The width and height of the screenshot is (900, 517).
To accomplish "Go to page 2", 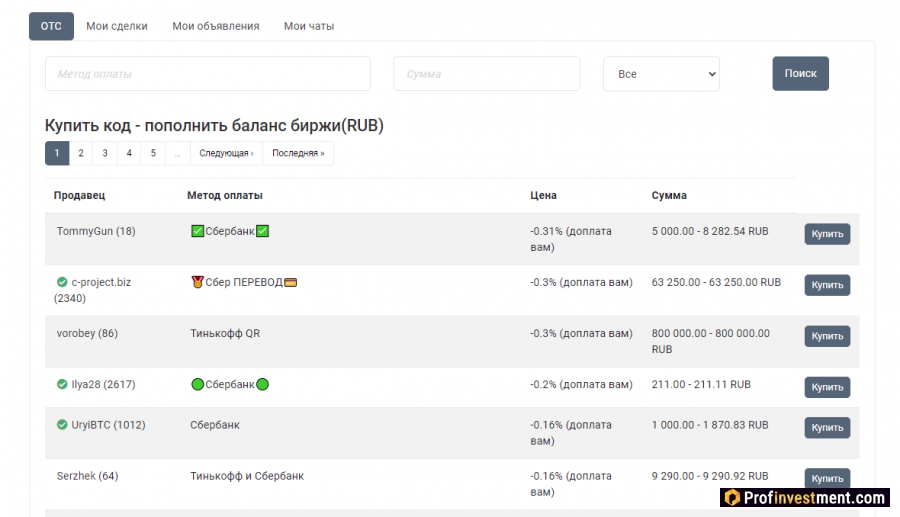I will click(x=81, y=153).
